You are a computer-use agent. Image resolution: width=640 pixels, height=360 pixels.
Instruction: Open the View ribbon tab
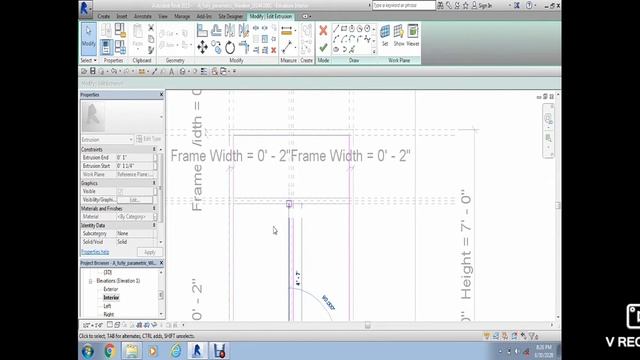(163, 16)
